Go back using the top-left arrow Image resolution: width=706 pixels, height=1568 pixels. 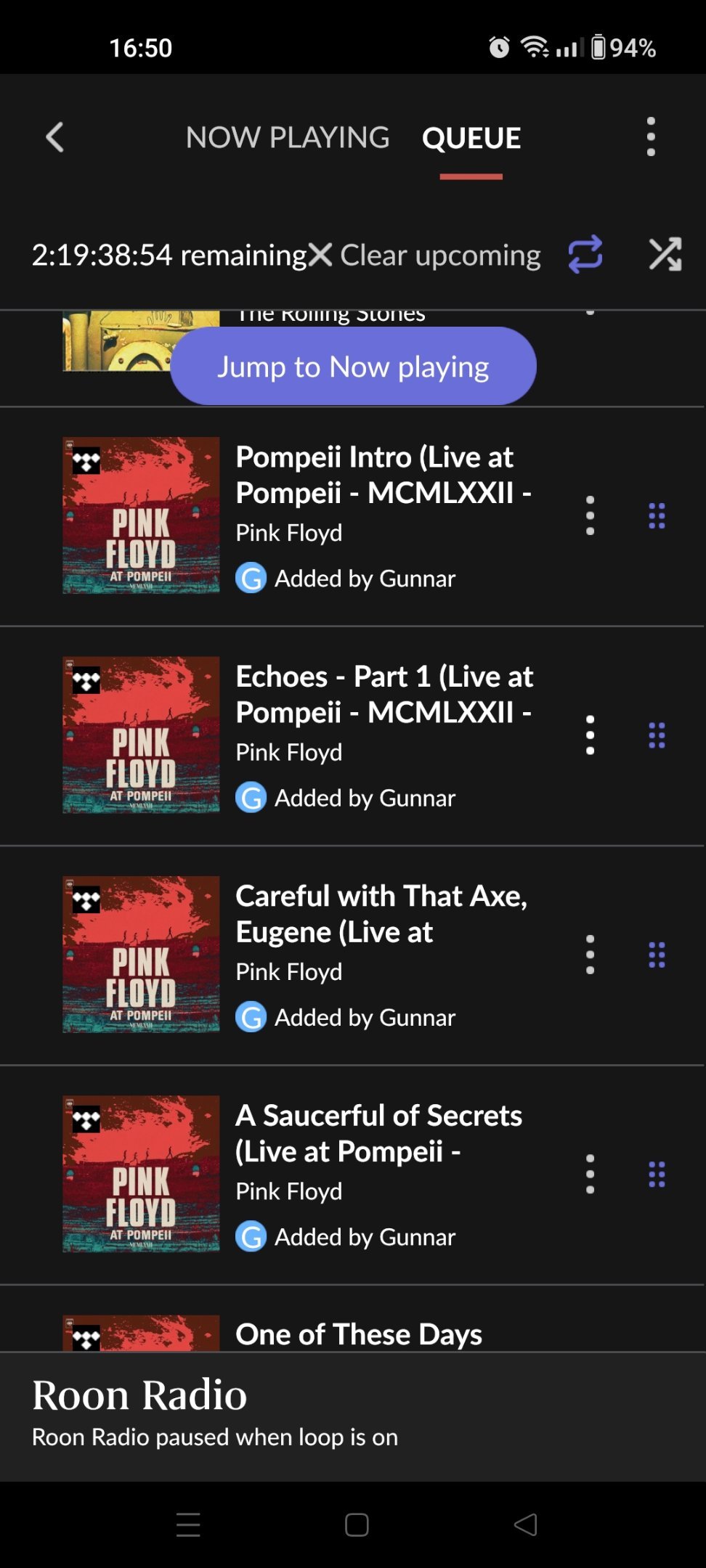coord(55,137)
